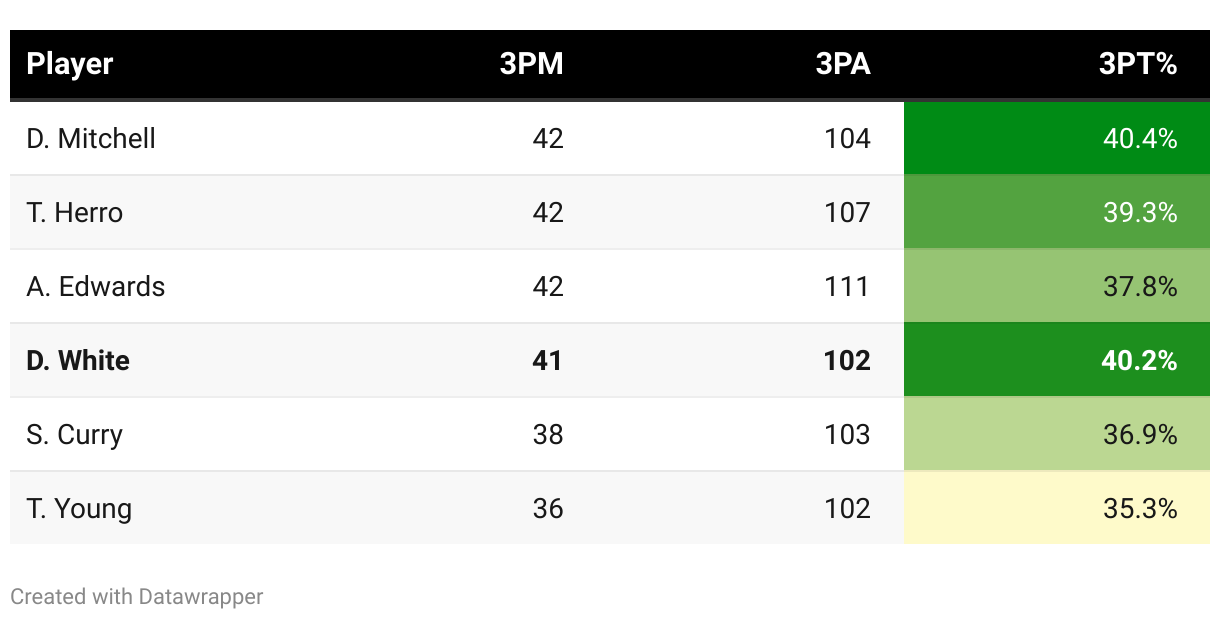Open the Created with Datawrapper link
Viewport: 1220px width, 620px height.
click(137, 597)
